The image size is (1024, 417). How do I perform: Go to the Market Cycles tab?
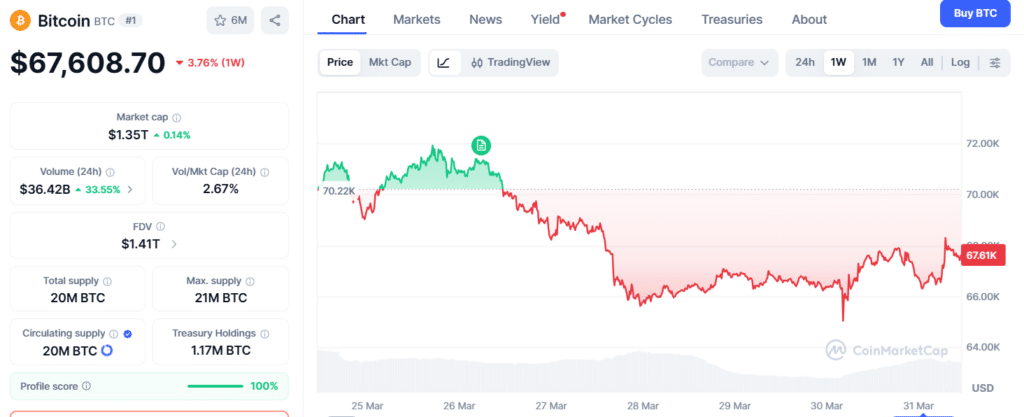630,19
